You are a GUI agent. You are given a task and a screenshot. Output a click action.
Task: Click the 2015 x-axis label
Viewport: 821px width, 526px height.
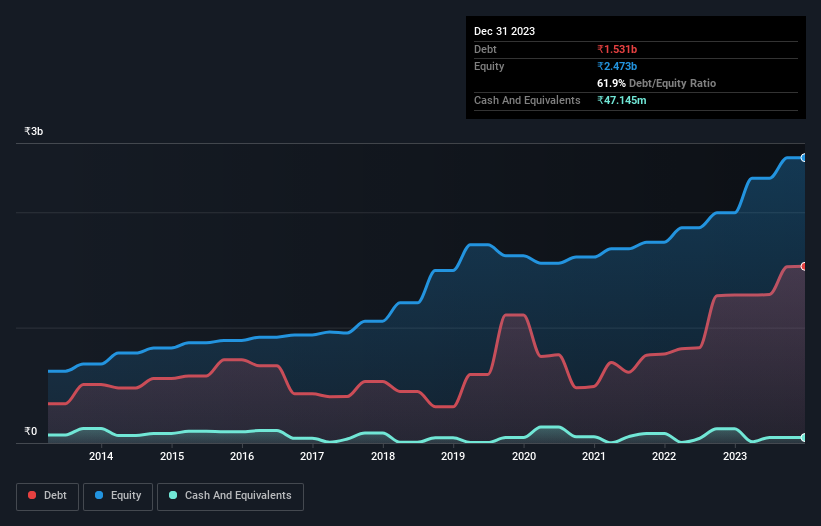(x=172, y=456)
